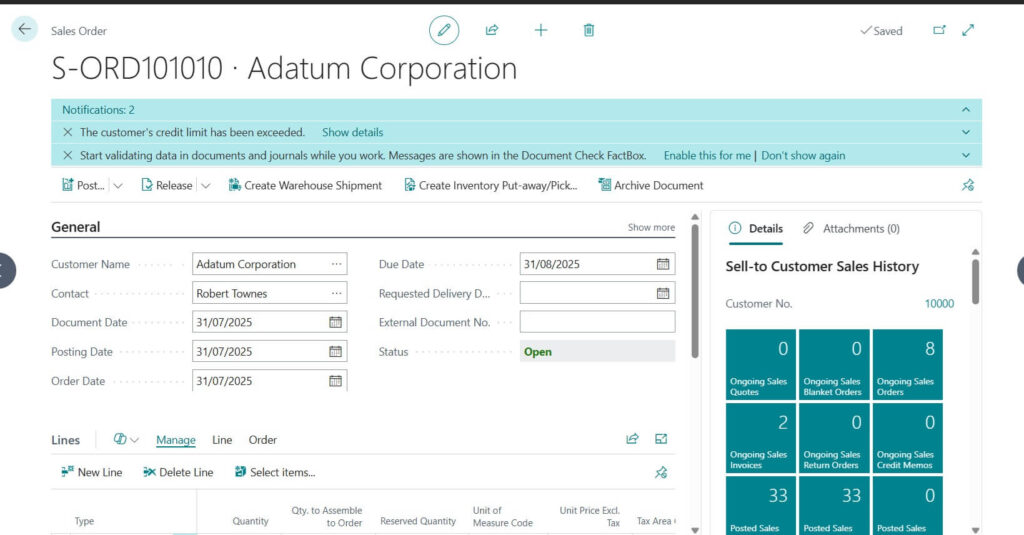Click the plus icon to create new
1024x535 pixels.
click(x=541, y=30)
